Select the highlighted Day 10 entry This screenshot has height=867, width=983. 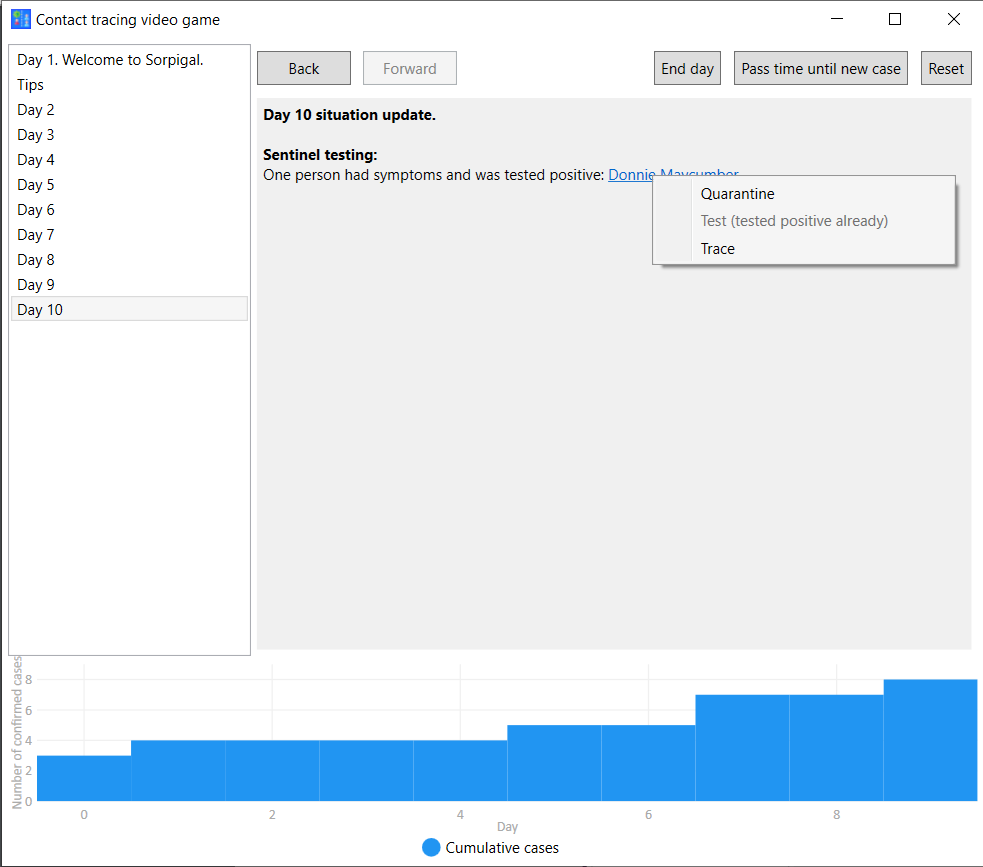click(129, 309)
